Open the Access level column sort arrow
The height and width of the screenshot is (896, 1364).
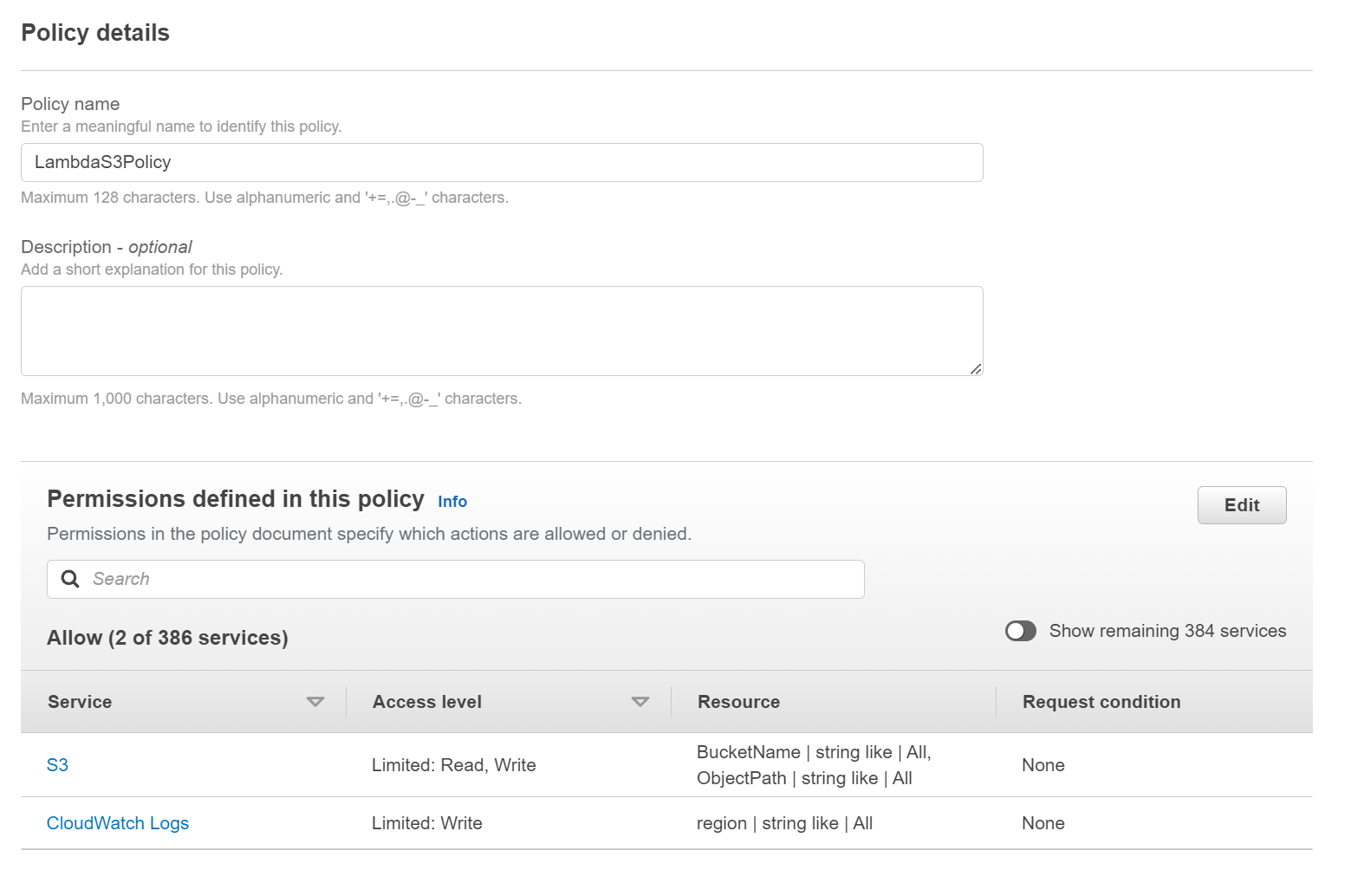point(640,702)
